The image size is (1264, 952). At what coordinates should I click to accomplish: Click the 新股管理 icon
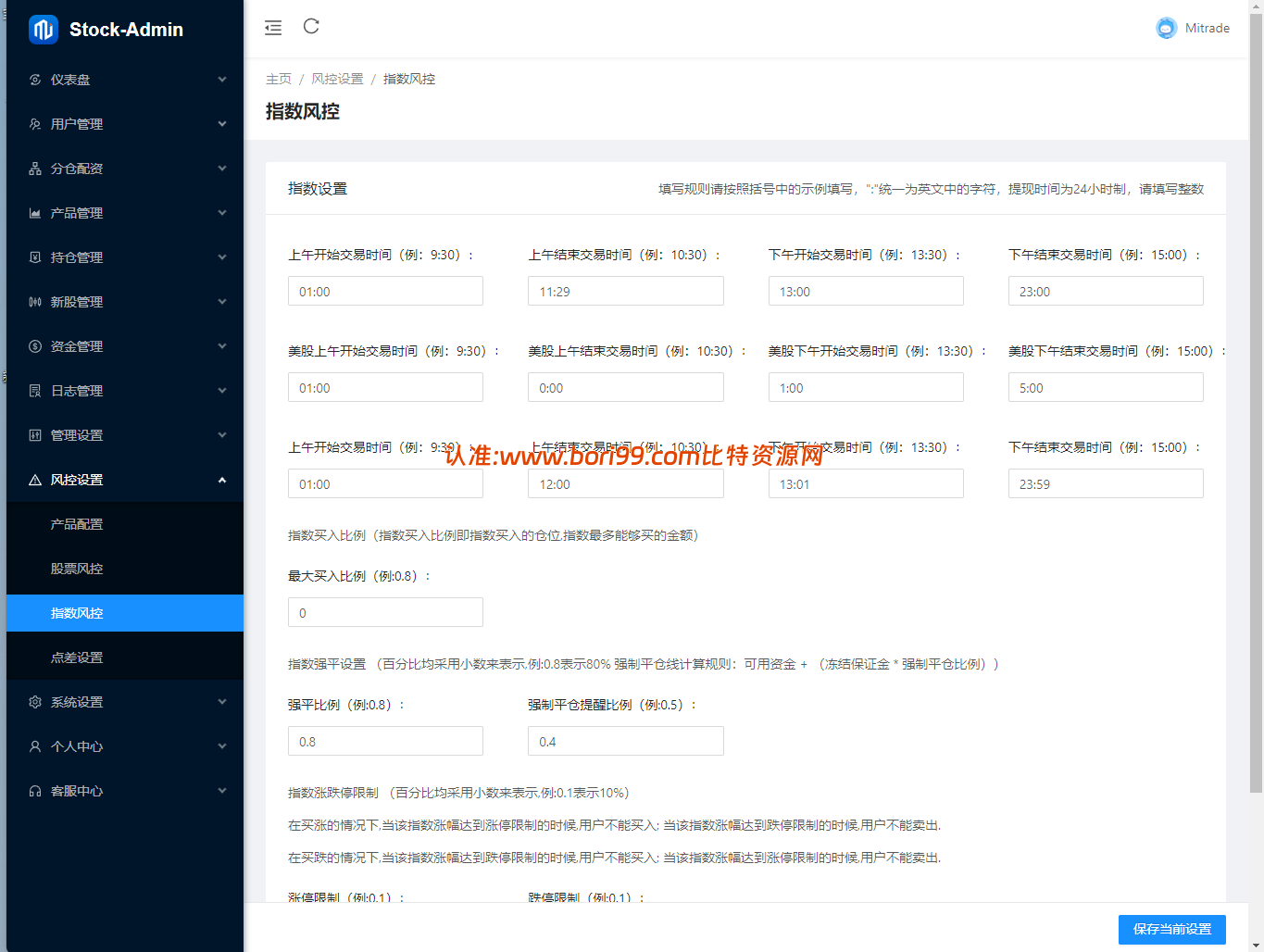pos(35,302)
